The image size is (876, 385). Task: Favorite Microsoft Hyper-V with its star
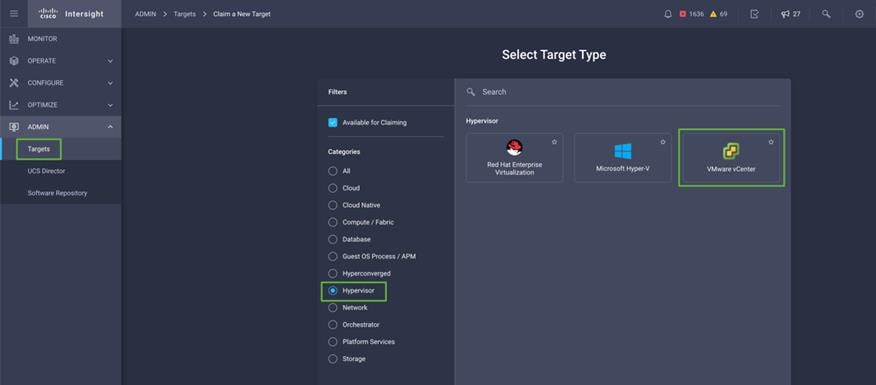point(663,142)
